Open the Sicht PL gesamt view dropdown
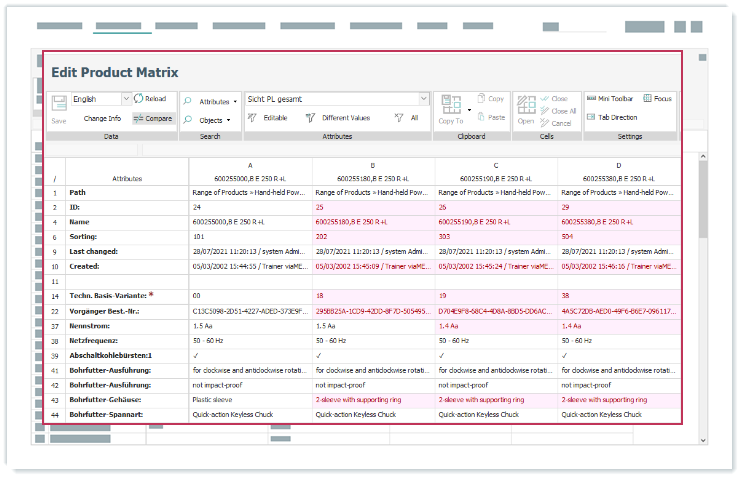742x479 pixels. [424, 99]
